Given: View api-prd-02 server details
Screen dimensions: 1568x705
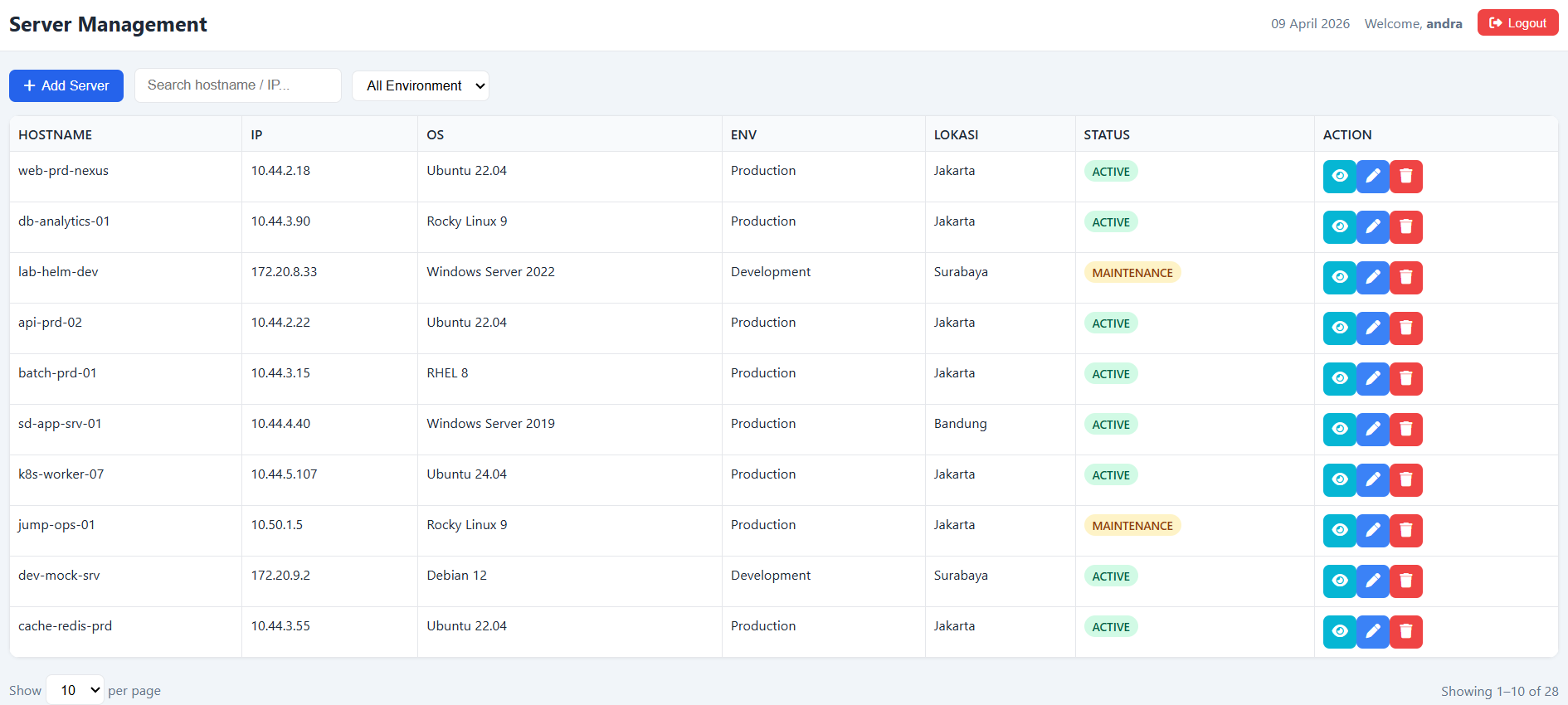Looking at the screenshot, I should coord(1339,328).
